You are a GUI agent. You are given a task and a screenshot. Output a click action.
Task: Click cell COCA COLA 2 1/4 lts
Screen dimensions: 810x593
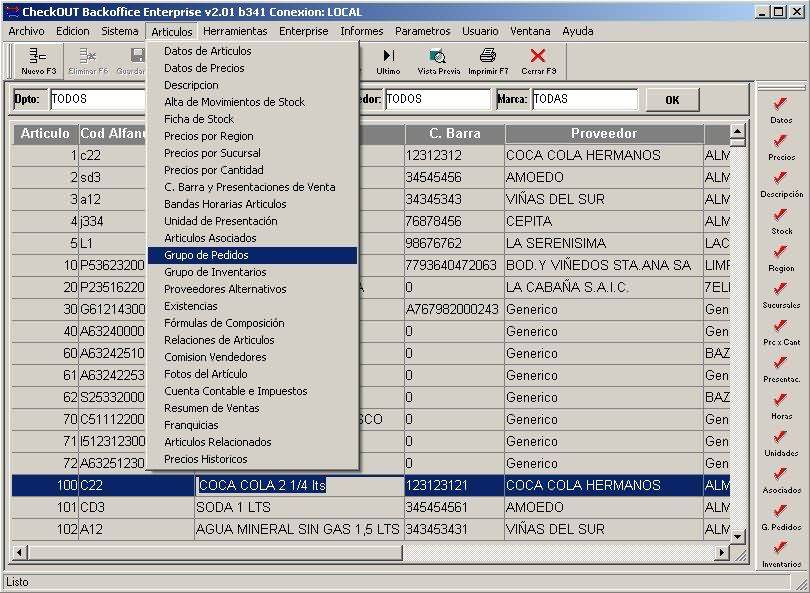click(299, 486)
